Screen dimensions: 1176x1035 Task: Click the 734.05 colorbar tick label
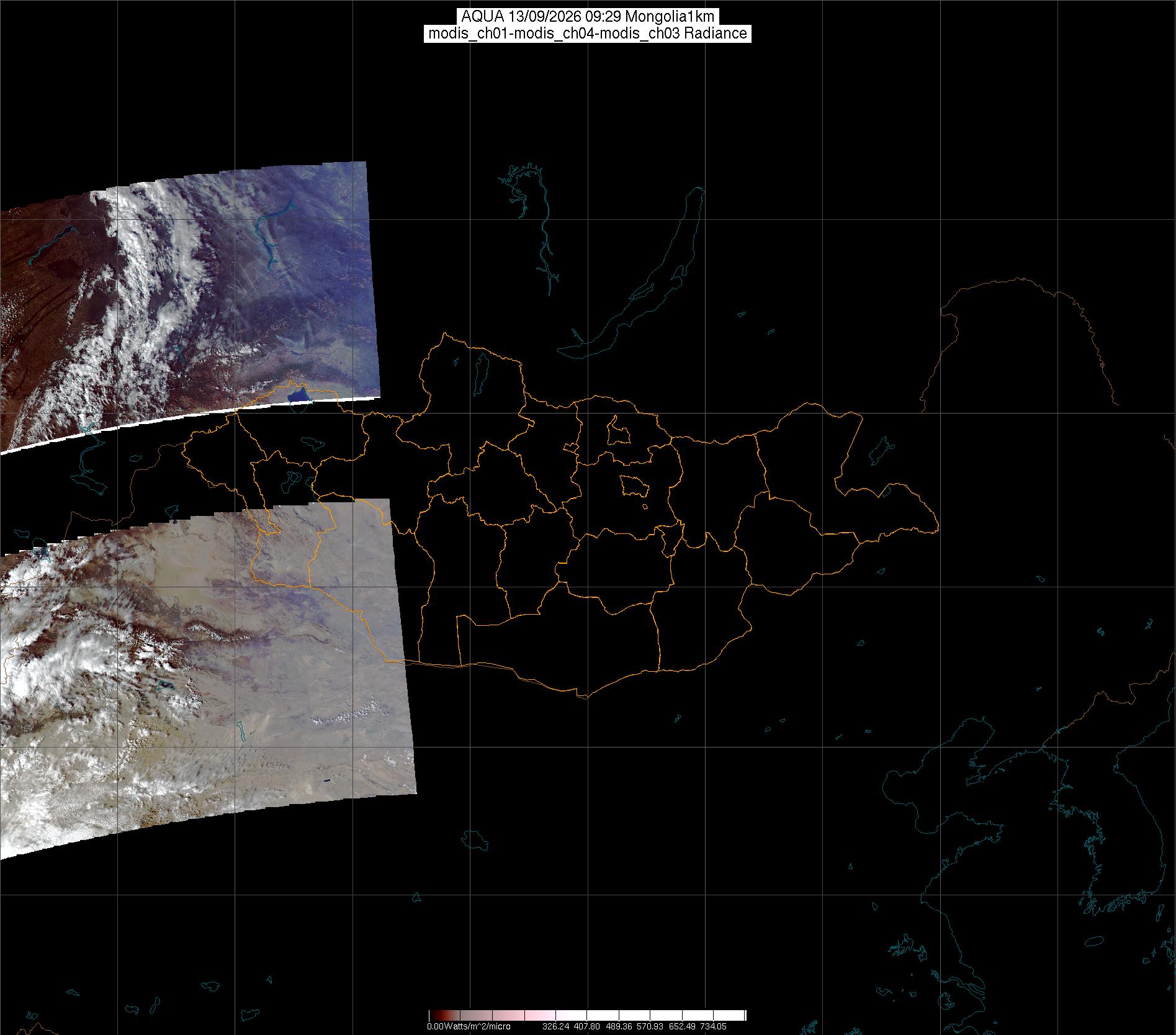[x=712, y=1027]
